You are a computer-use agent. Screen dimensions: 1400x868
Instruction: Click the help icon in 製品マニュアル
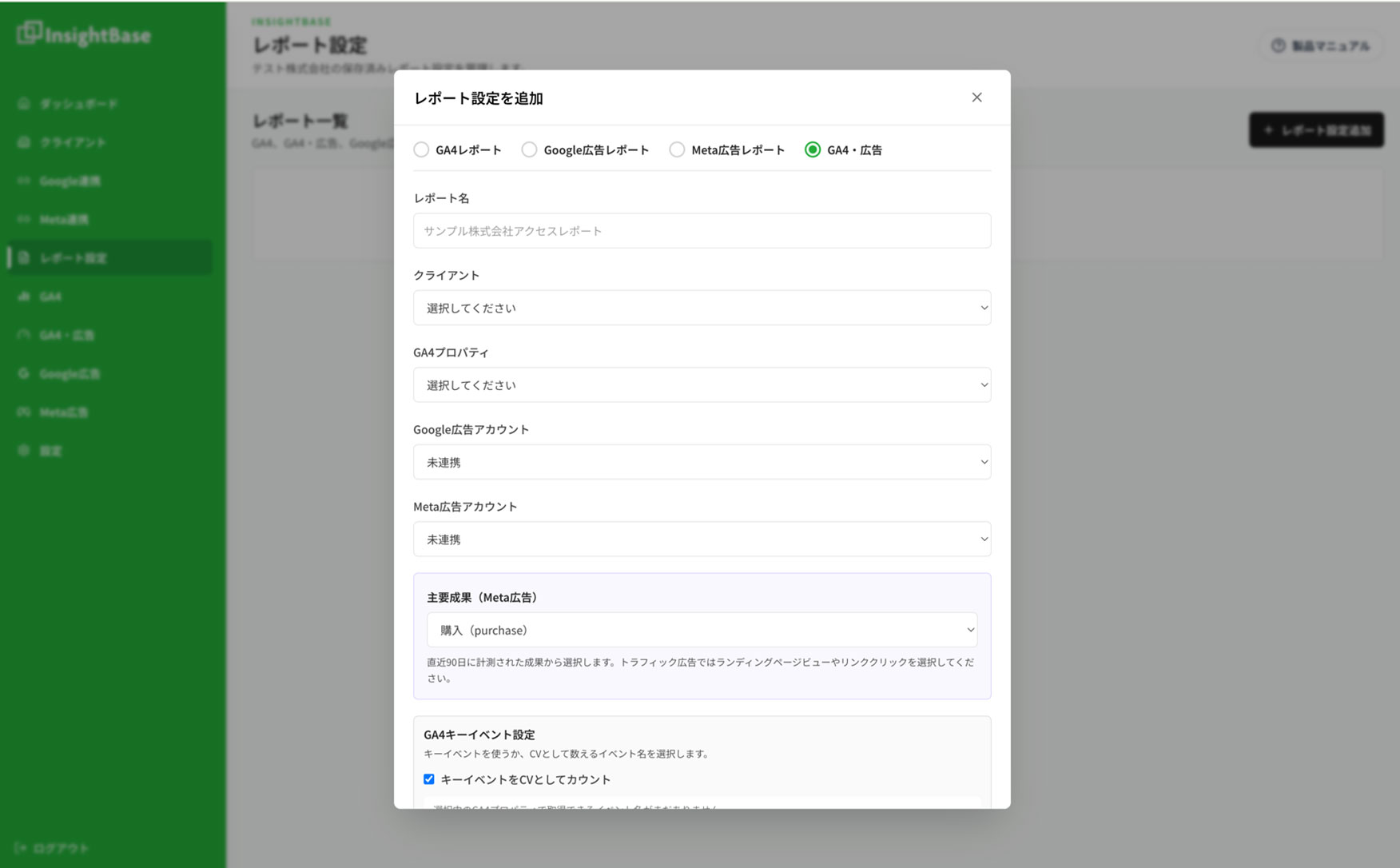(1279, 46)
